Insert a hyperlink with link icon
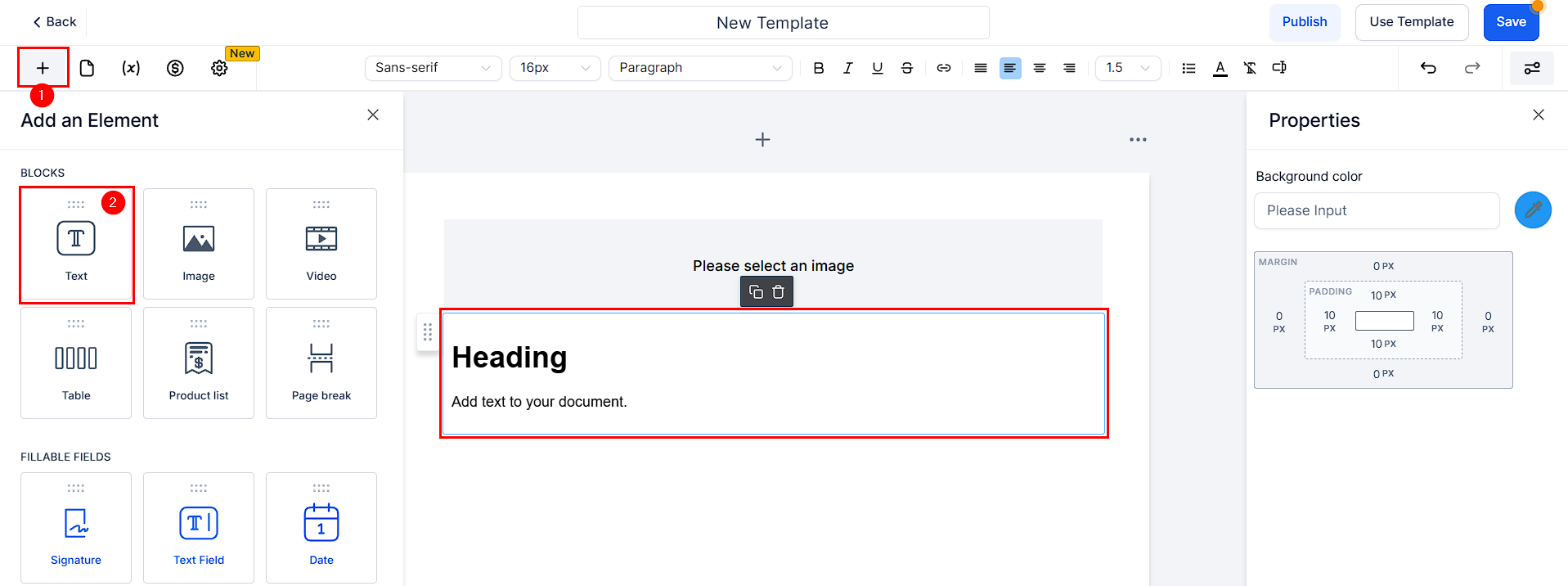The height and width of the screenshot is (586, 1568). 944,68
